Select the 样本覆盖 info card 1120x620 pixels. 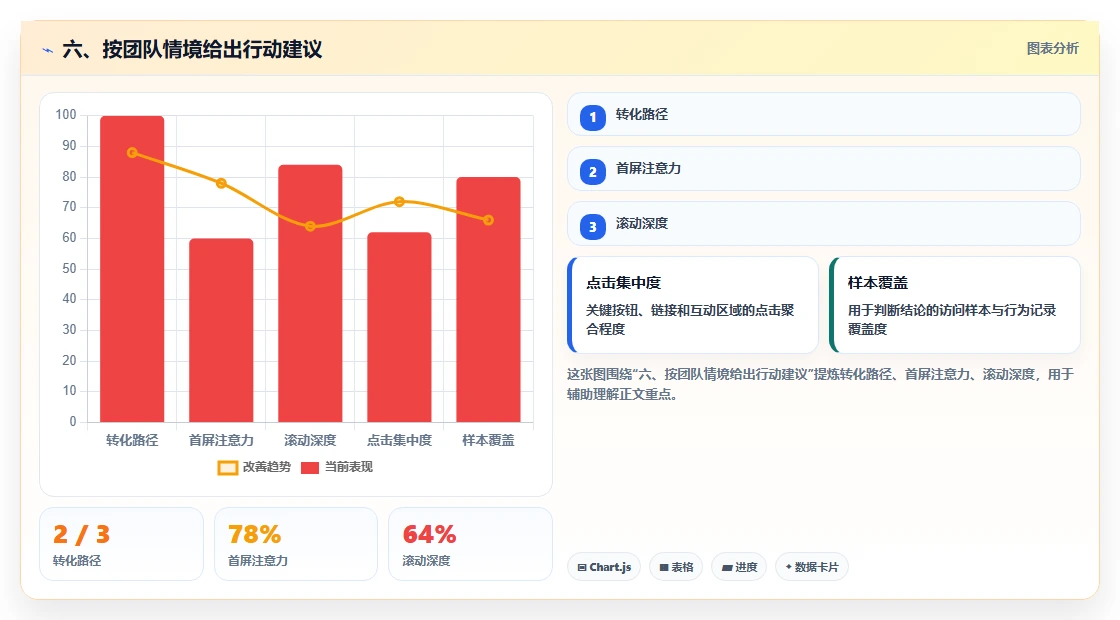[955, 305]
